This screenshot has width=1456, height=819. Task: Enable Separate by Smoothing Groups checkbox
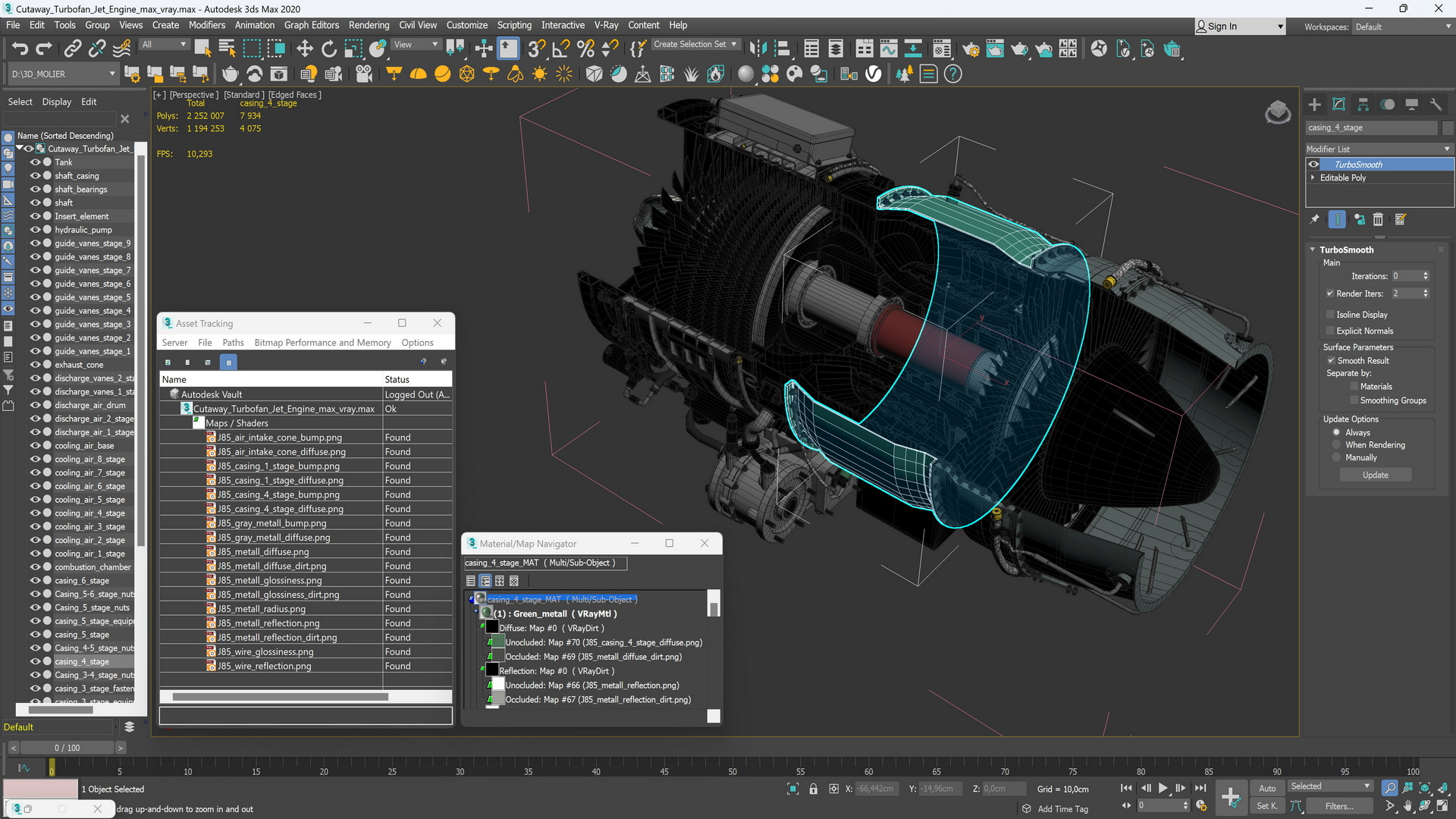tap(1354, 400)
